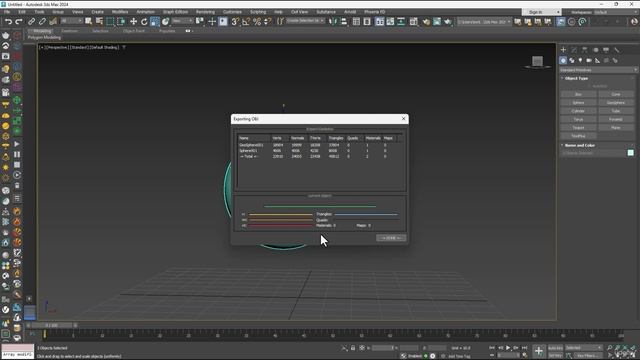Open the Hierarchy tab in command panel
This screenshot has height=360, width=640.
point(584,50)
